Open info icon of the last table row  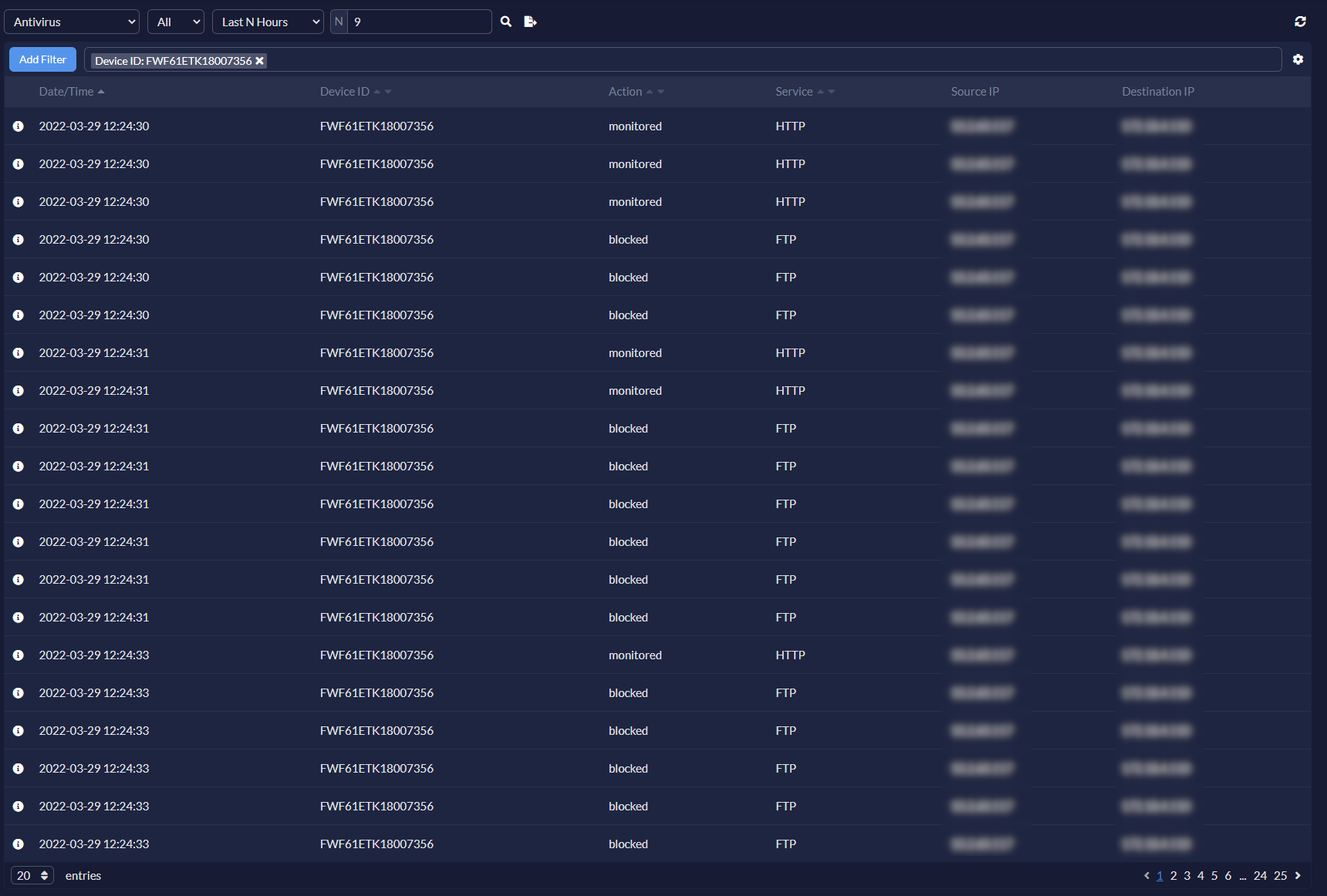(x=19, y=844)
